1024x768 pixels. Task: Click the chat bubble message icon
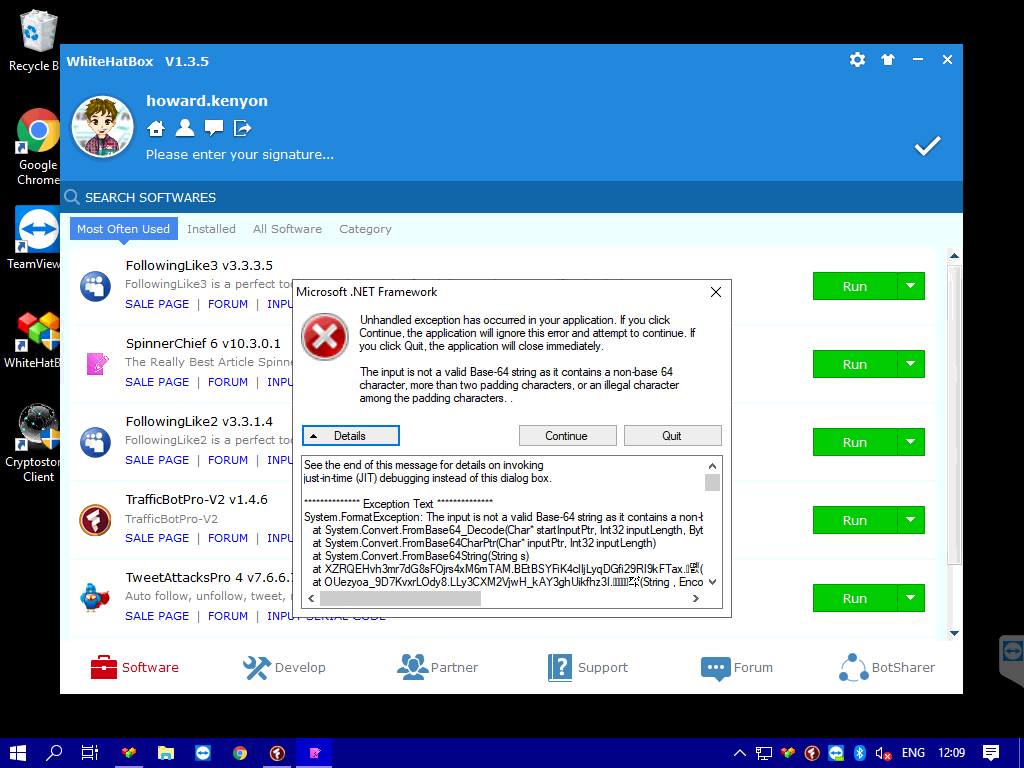pyautogui.click(x=214, y=128)
